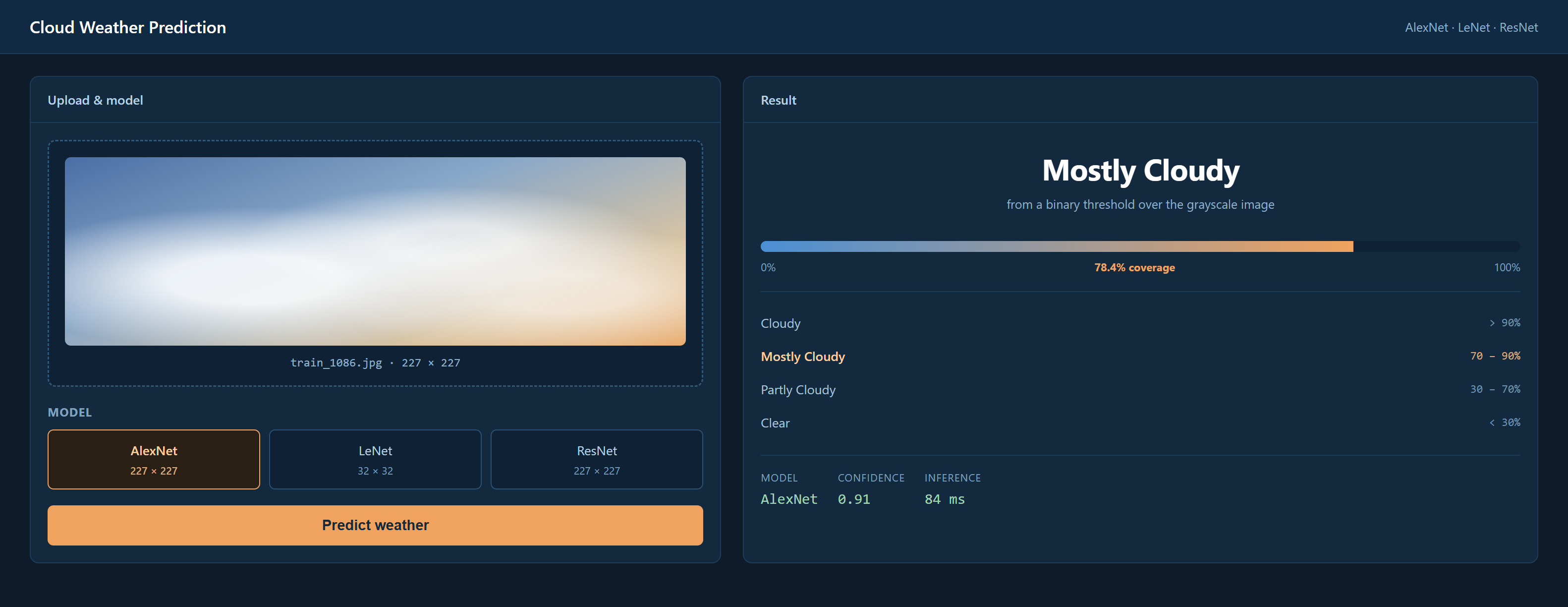Click the Mostly Cloudy result heading

point(1140,171)
